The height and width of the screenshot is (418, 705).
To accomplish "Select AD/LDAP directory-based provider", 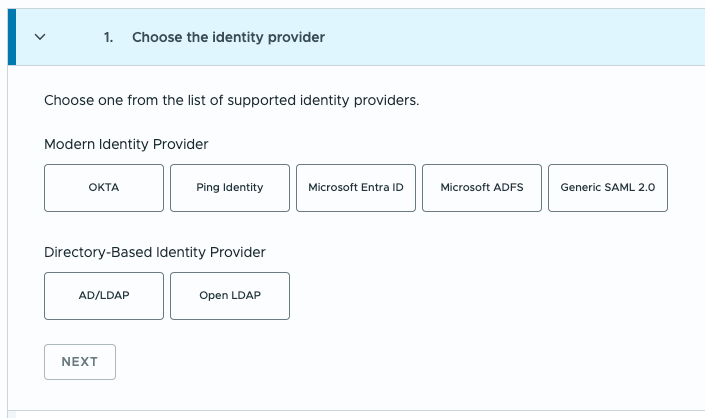I will coord(104,296).
